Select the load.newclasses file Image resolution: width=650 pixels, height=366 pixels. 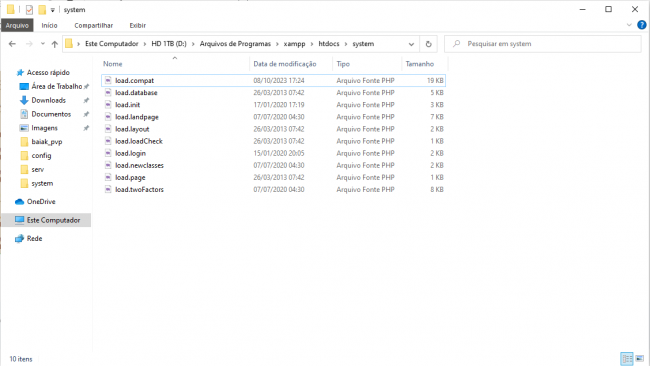[273, 165]
